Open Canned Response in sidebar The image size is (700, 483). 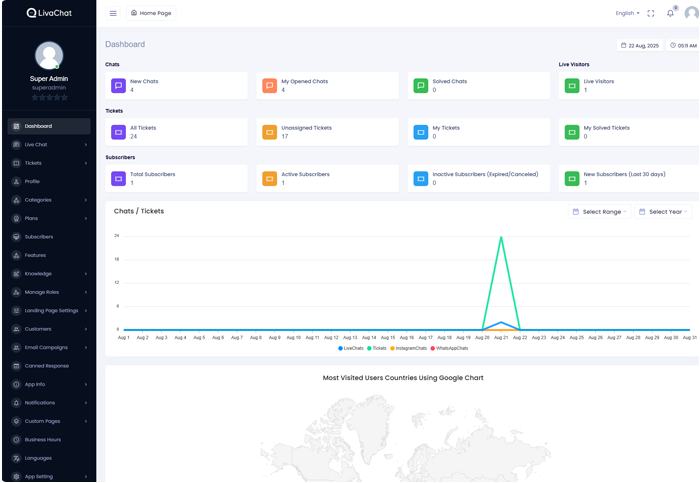tap(46, 366)
